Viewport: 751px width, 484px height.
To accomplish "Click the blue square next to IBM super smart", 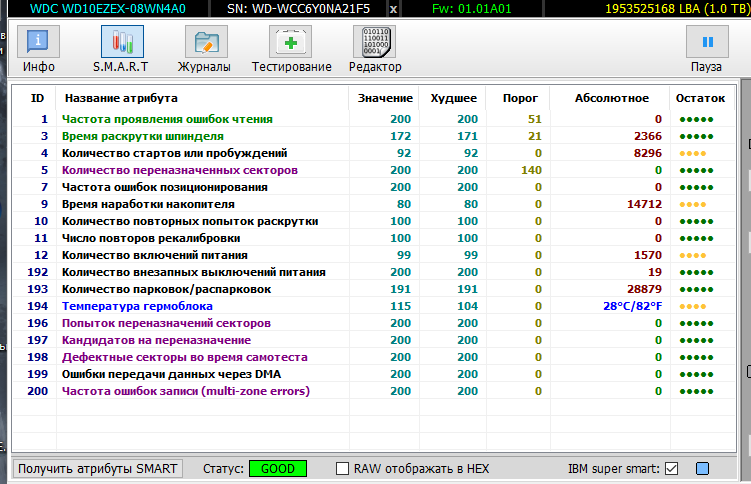I will coord(702,468).
